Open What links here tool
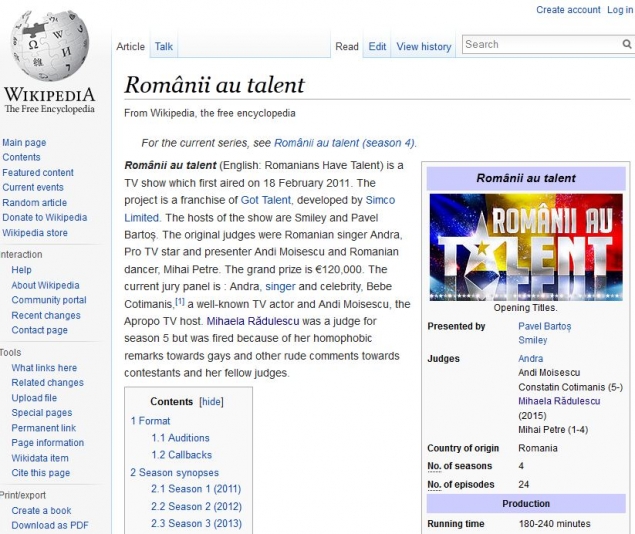Viewport: 635px width, 534px height. (x=44, y=368)
